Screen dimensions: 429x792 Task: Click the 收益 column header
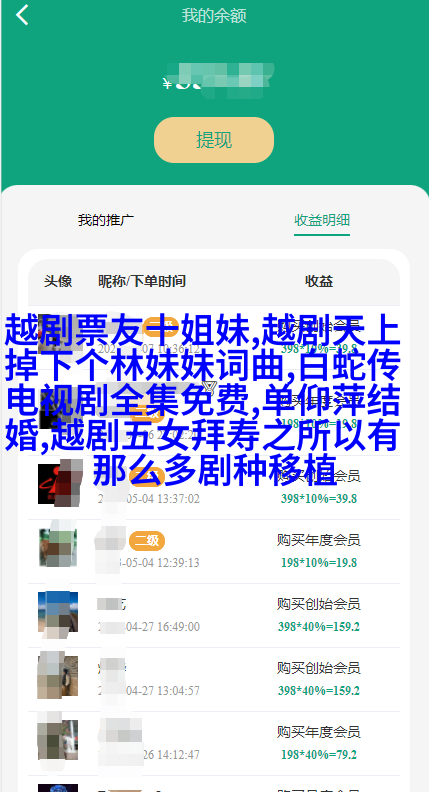[319, 281]
